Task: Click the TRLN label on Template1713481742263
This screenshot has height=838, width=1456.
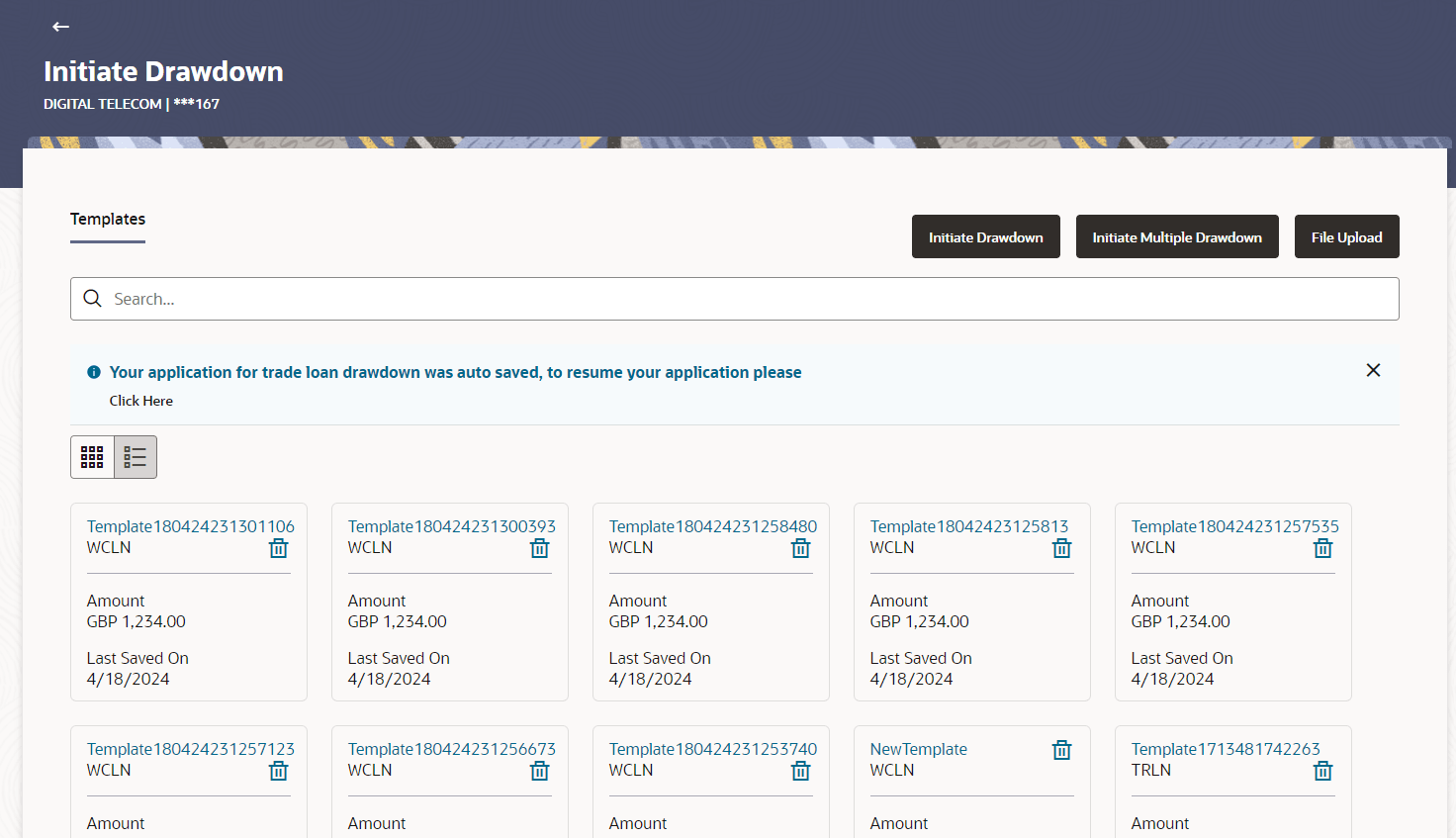Action: [x=1151, y=770]
